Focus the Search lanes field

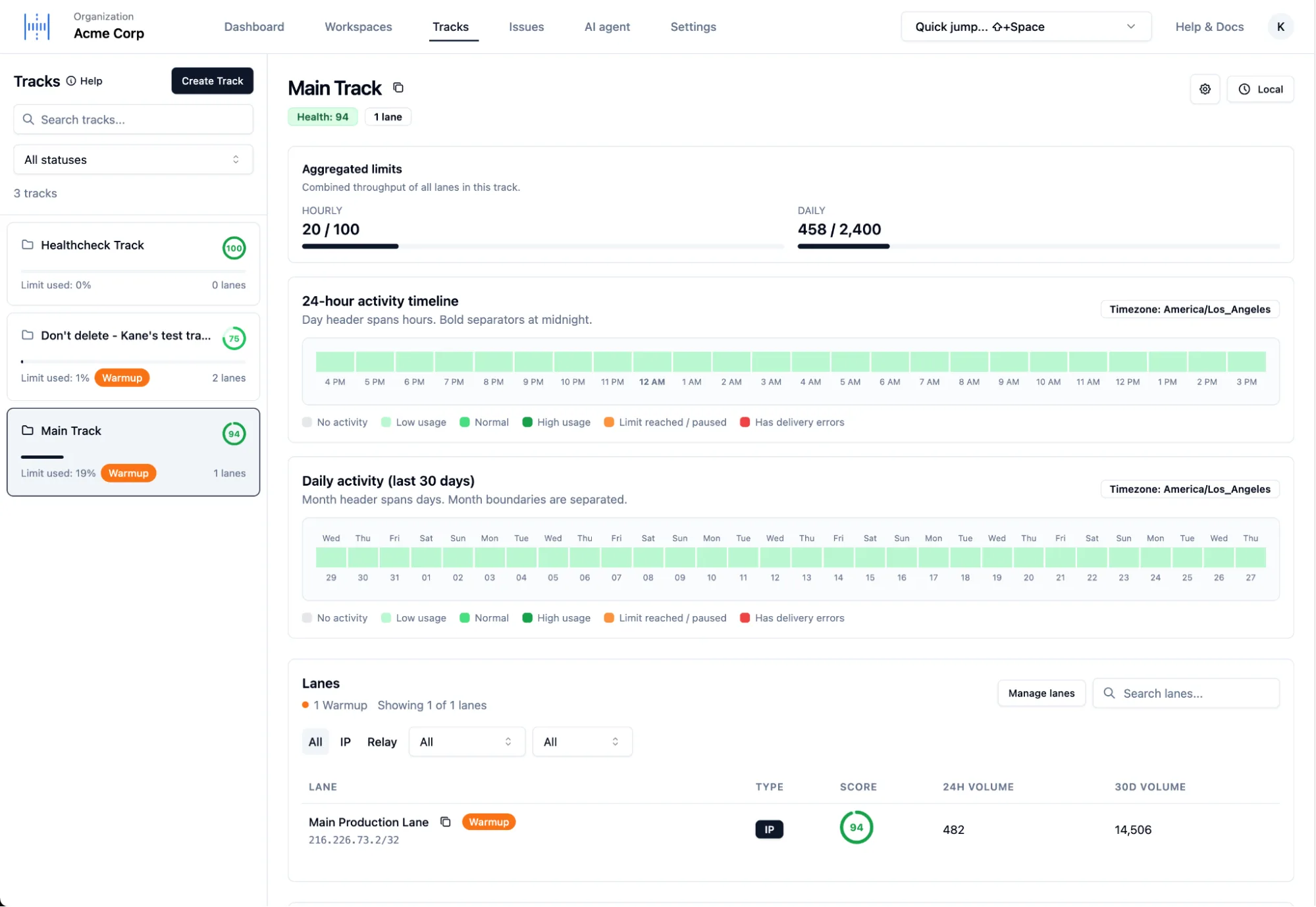point(1186,693)
